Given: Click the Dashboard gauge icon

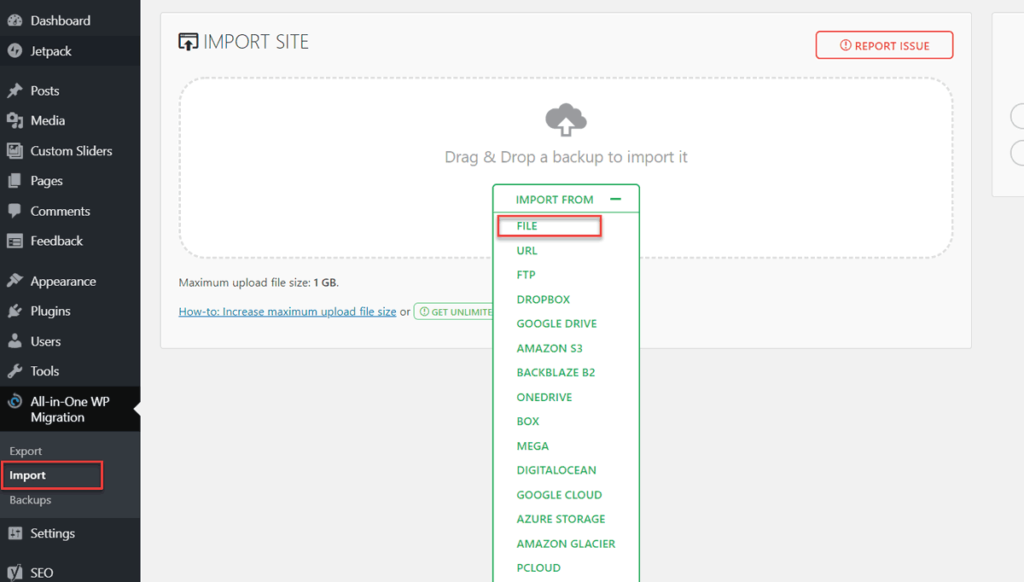Looking at the screenshot, I should (x=14, y=20).
